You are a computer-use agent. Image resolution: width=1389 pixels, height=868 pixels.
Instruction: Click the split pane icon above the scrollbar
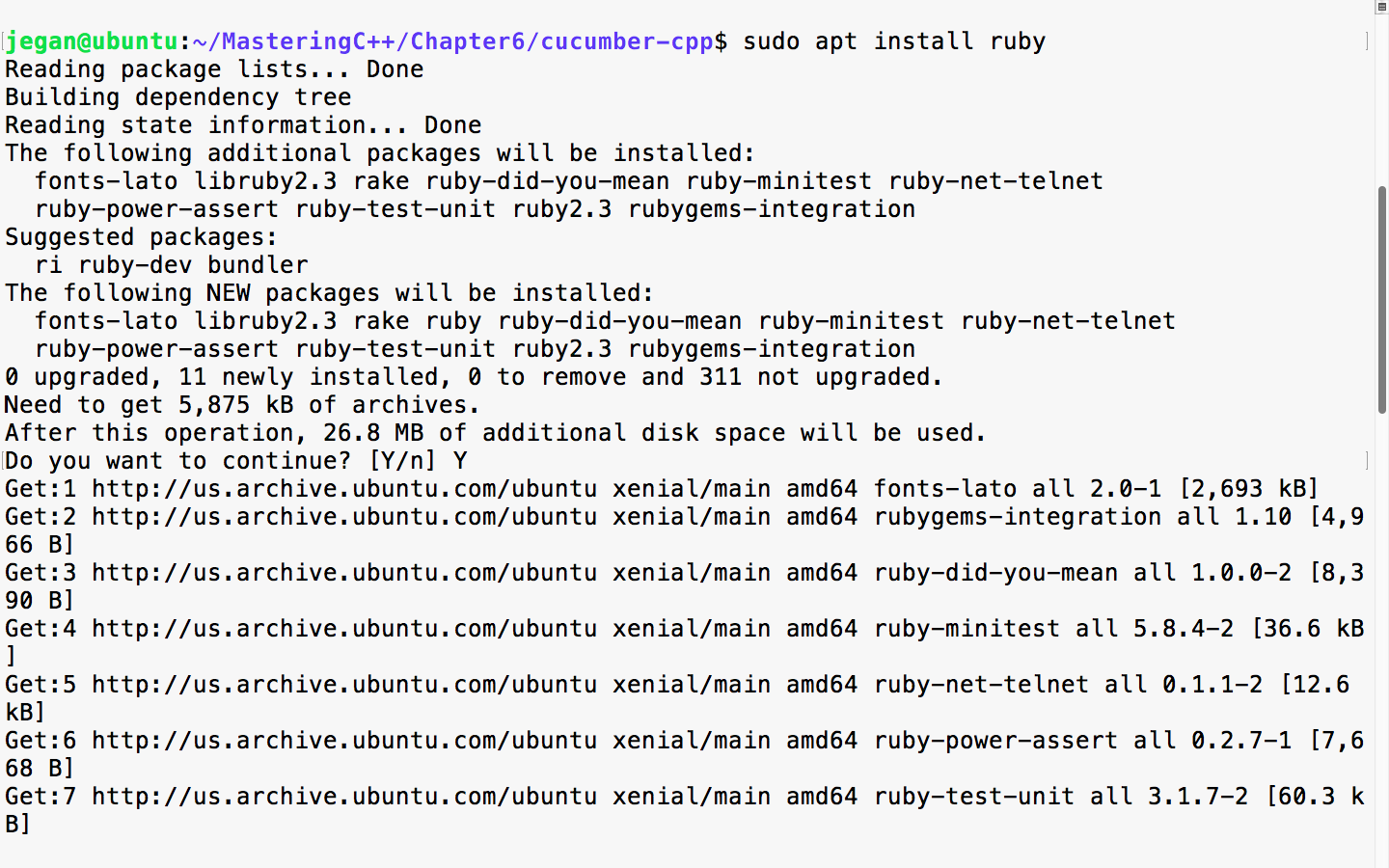pos(1381,7)
